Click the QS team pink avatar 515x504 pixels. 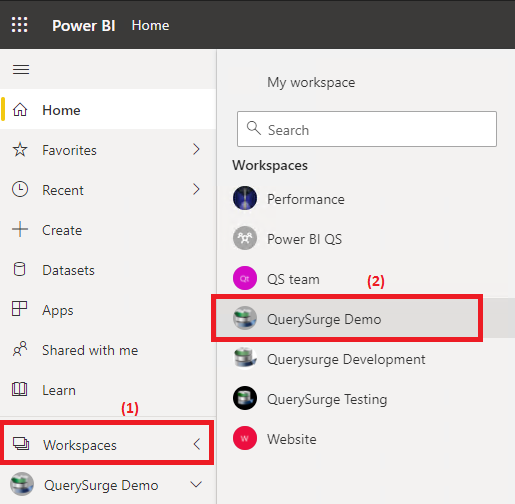point(245,278)
